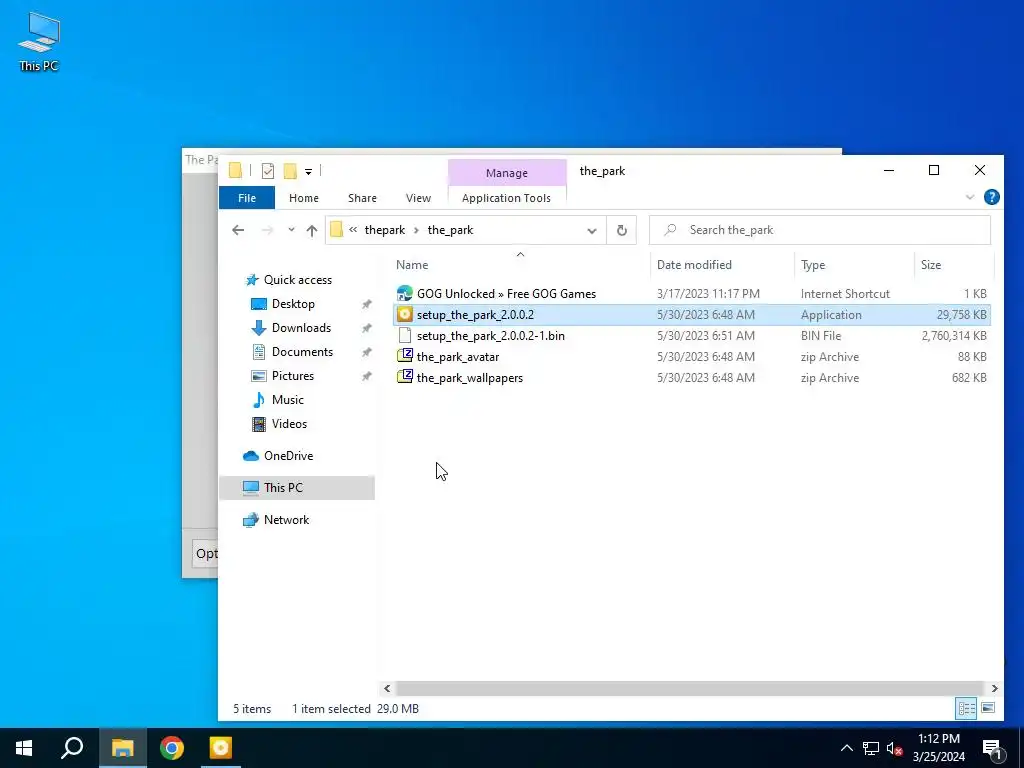The height and width of the screenshot is (768, 1024).
Task: Click the scrollbar right arrow
Action: pos(994,688)
